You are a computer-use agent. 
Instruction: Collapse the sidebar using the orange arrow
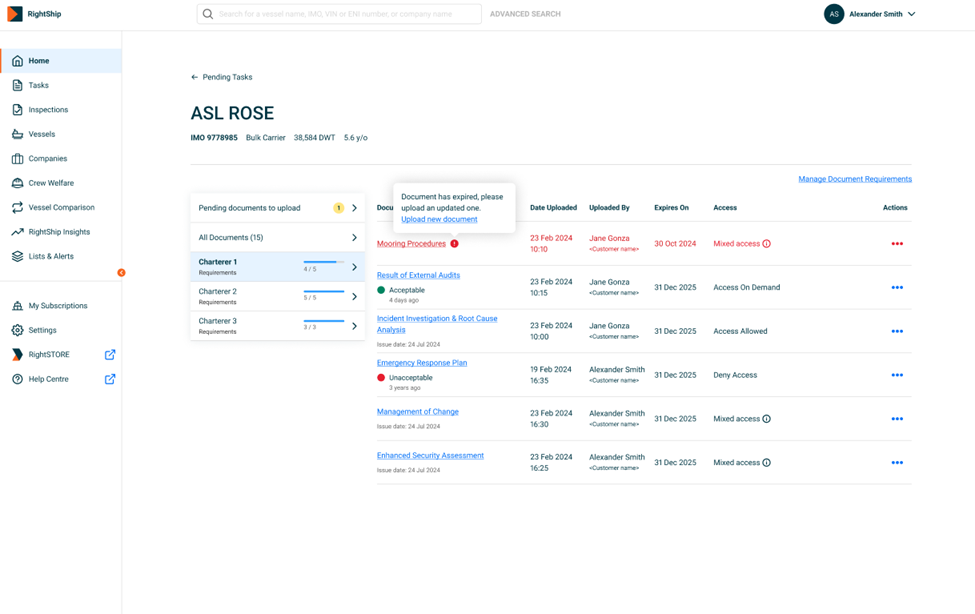click(x=121, y=272)
